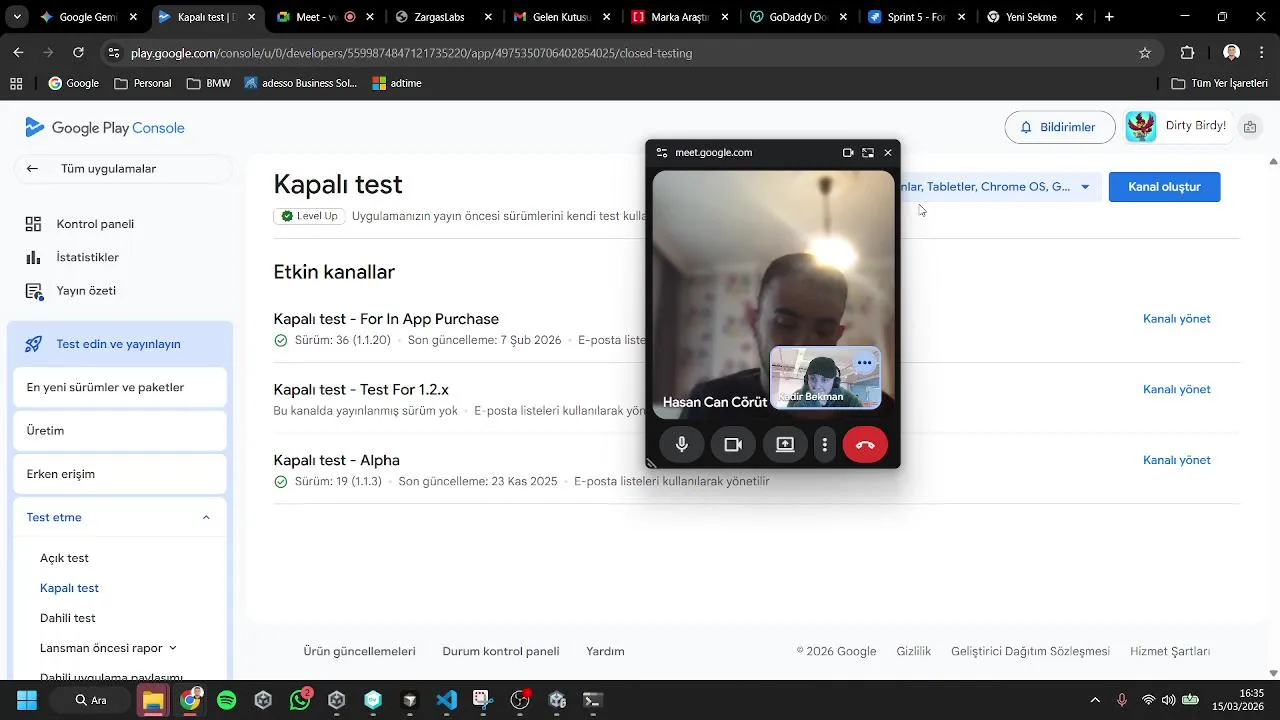Open tab search dropdown arrow

(x=17, y=17)
